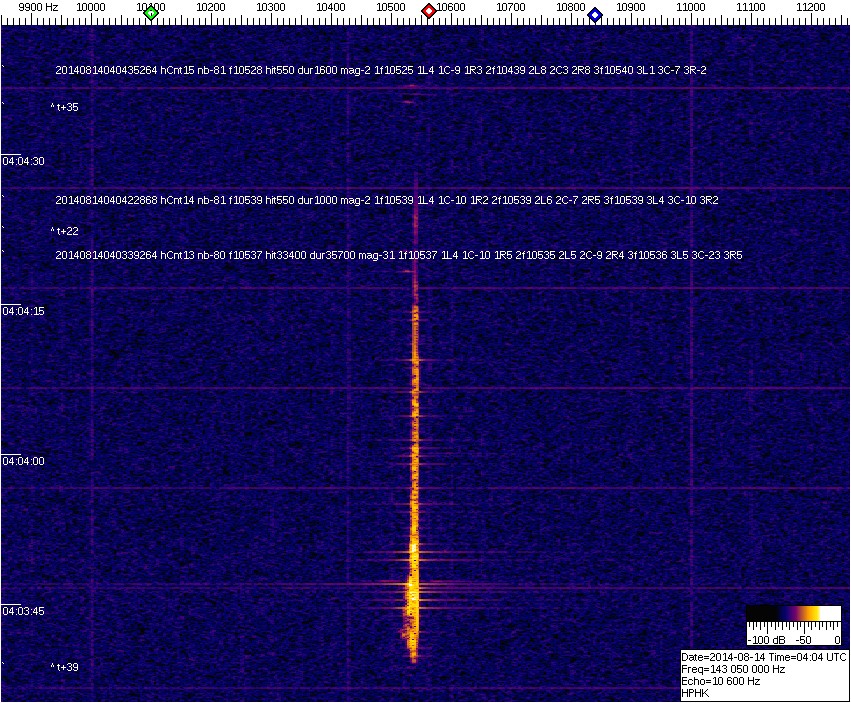Click the Date and Time info line
The width and height of the screenshot is (851, 703).
(764, 657)
